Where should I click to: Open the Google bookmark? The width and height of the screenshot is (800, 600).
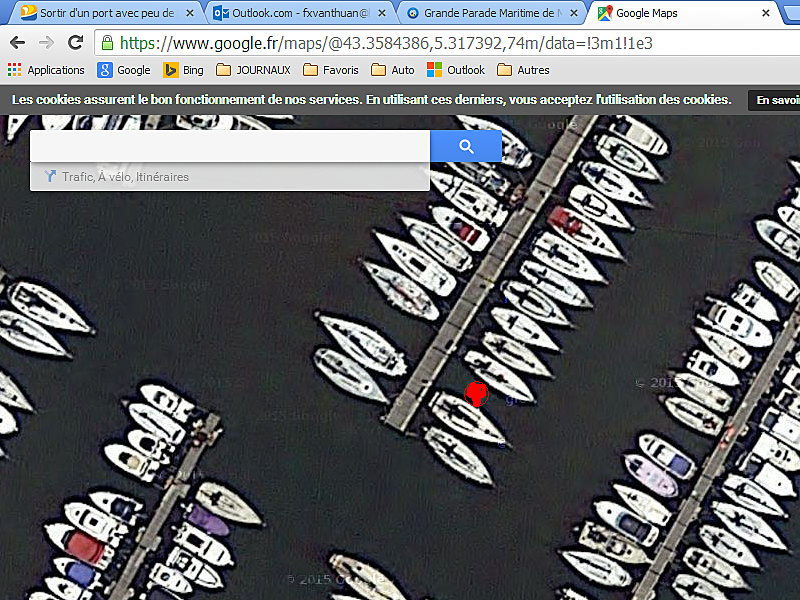pos(124,70)
